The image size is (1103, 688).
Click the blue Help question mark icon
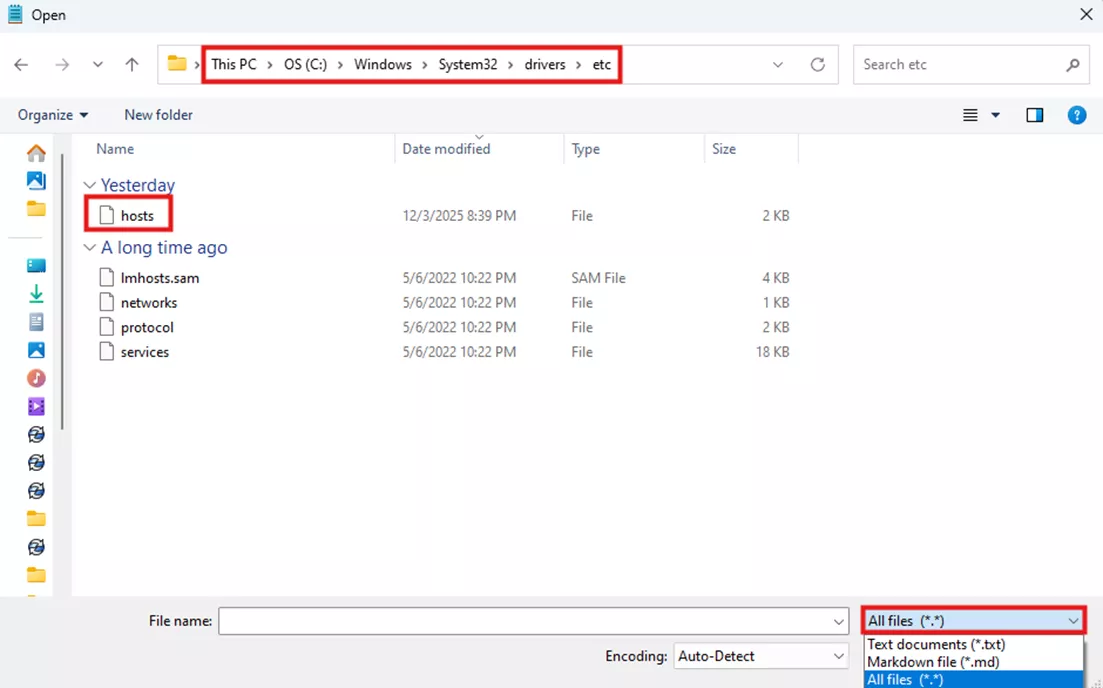click(x=1077, y=115)
